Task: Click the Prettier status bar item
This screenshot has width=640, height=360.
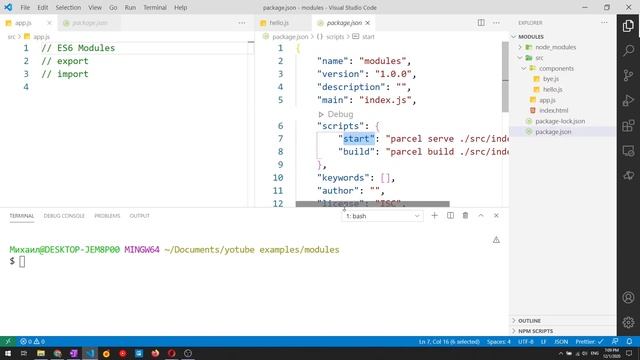Action: (x=589, y=341)
